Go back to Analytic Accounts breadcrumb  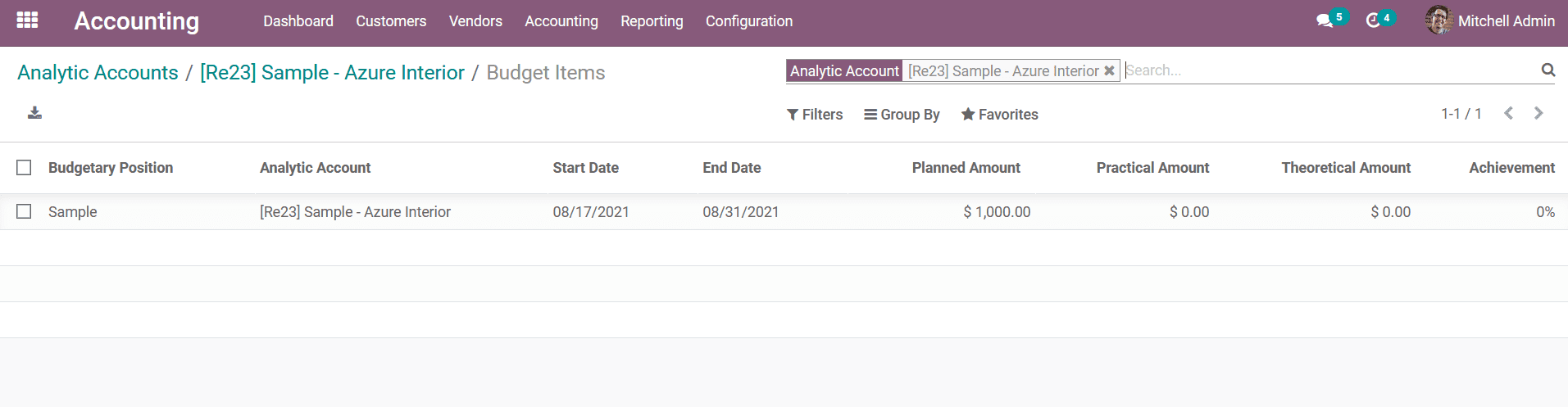[x=98, y=73]
